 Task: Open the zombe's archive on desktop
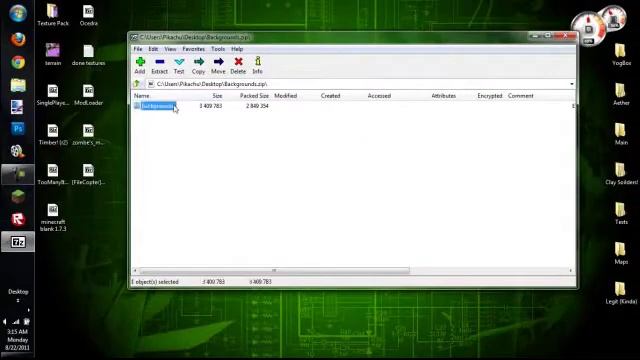coord(89,135)
